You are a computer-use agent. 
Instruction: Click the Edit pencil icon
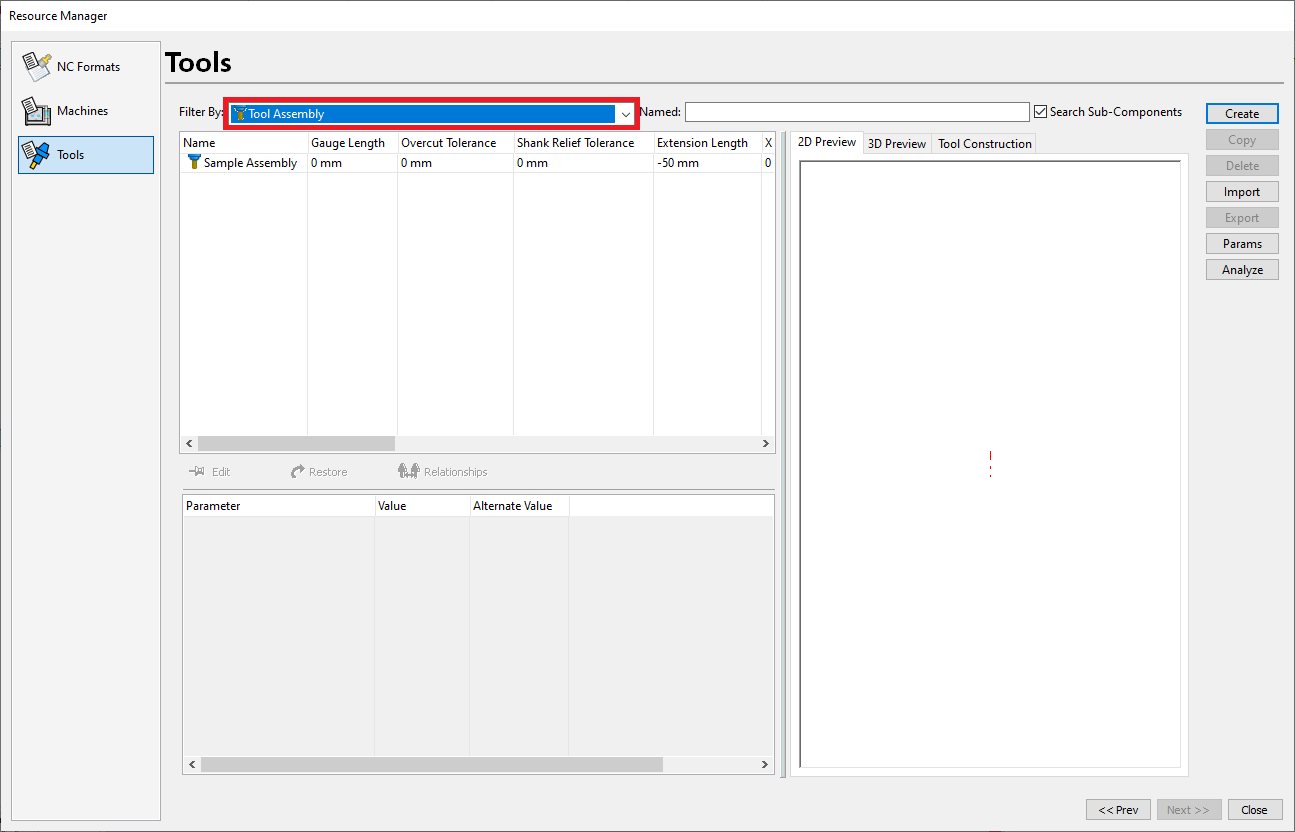197,472
